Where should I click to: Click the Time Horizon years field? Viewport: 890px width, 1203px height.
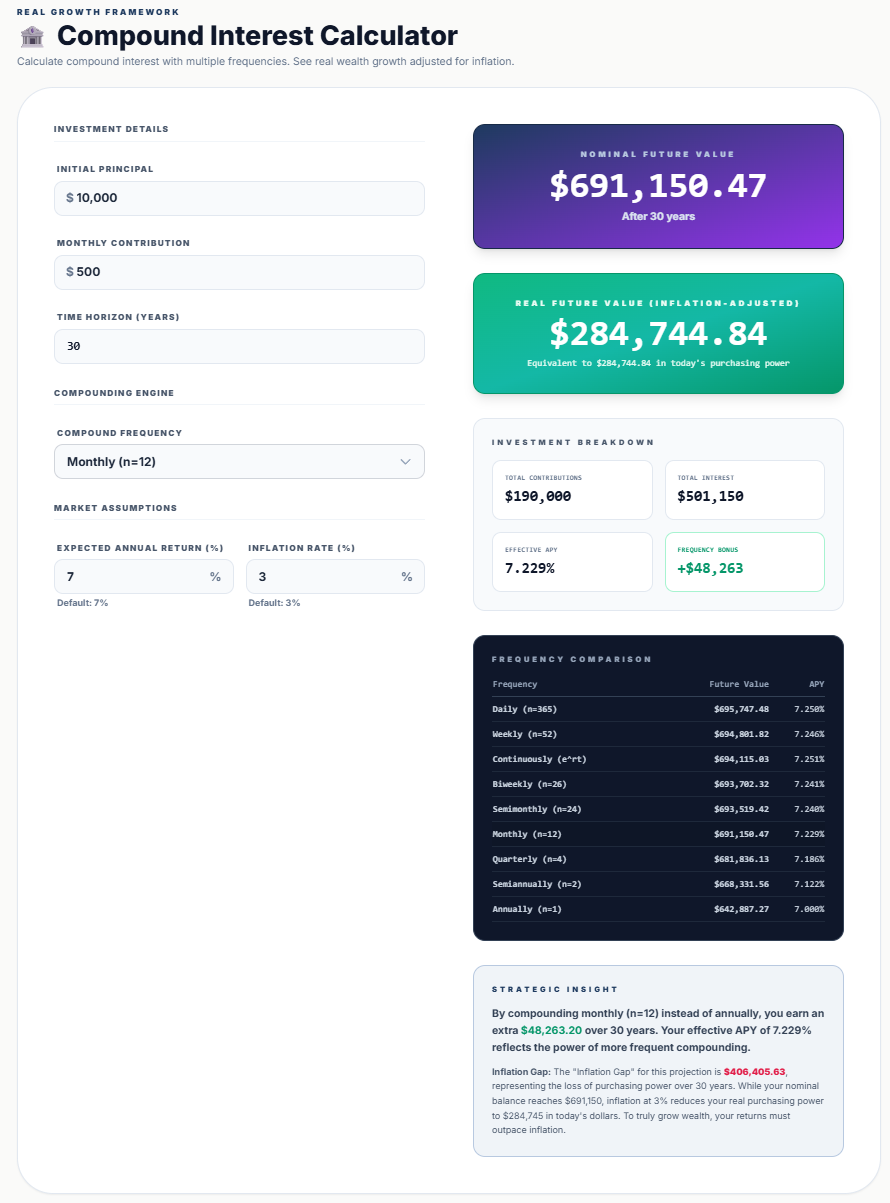point(239,346)
